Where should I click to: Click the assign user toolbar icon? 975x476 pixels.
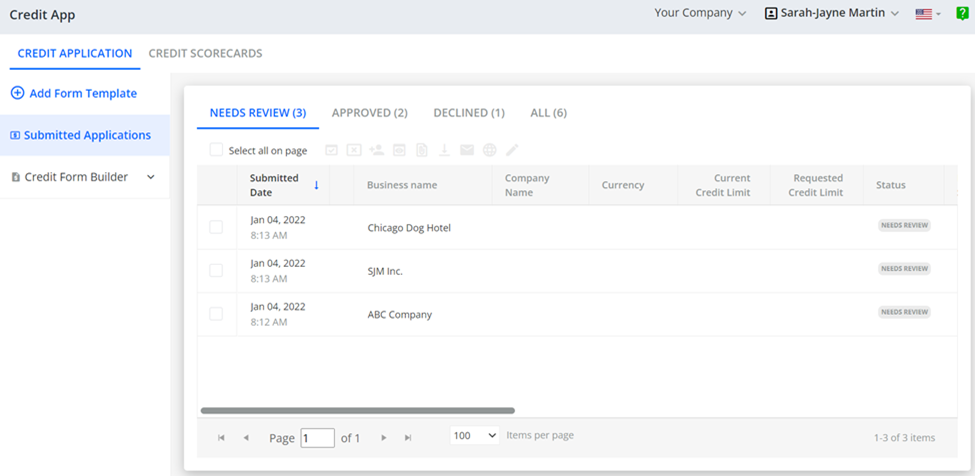(x=376, y=150)
